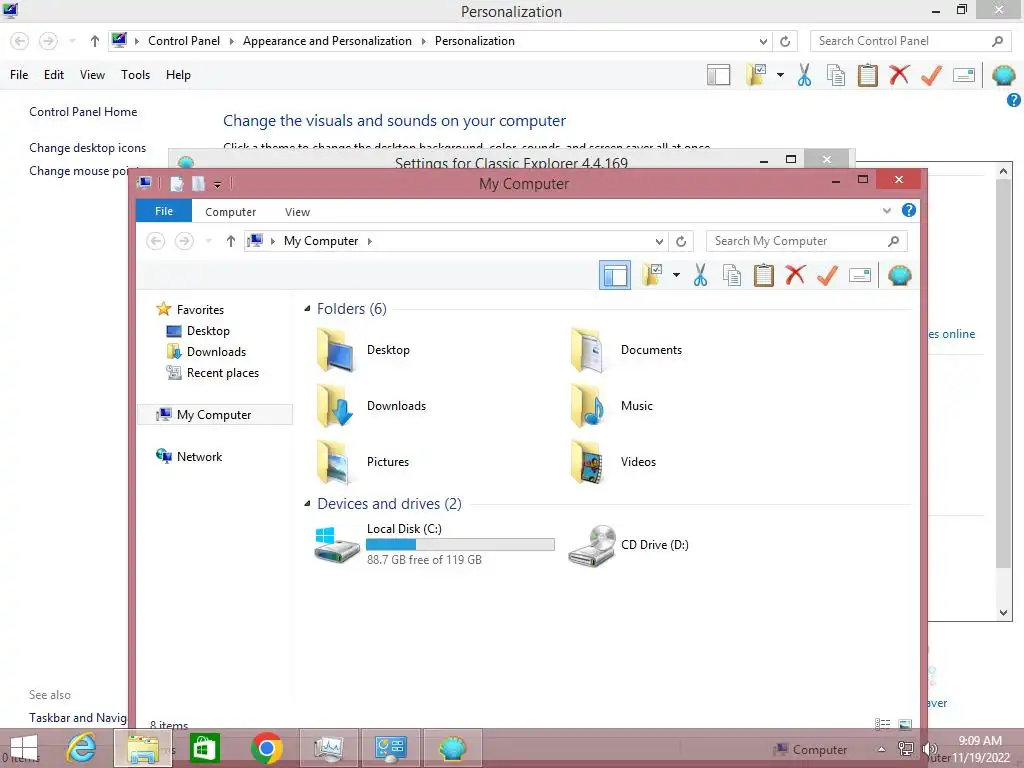Select Desktop under Favorites
Screen dimensions: 1024x768
208,330
